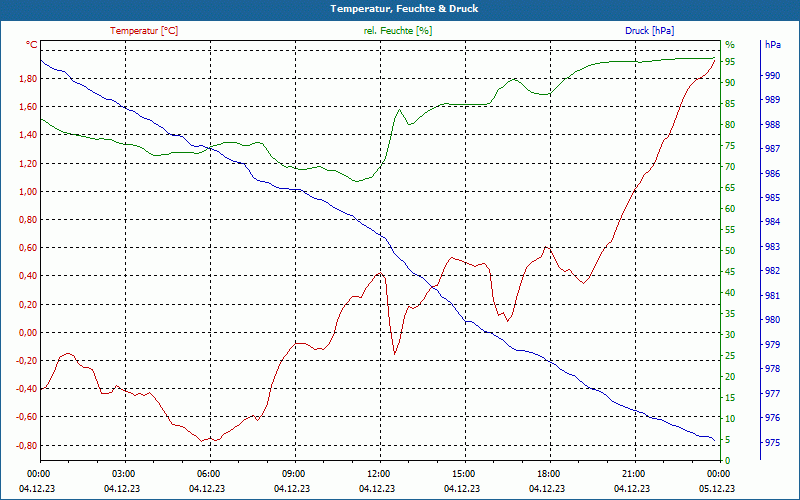The width and height of the screenshot is (800, 500).
Task: Click the 1,60 temperature axis value
Action: [29, 107]
